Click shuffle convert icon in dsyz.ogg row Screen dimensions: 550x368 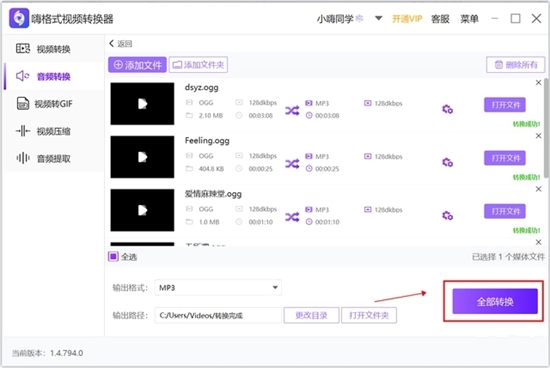click(292, 111)
